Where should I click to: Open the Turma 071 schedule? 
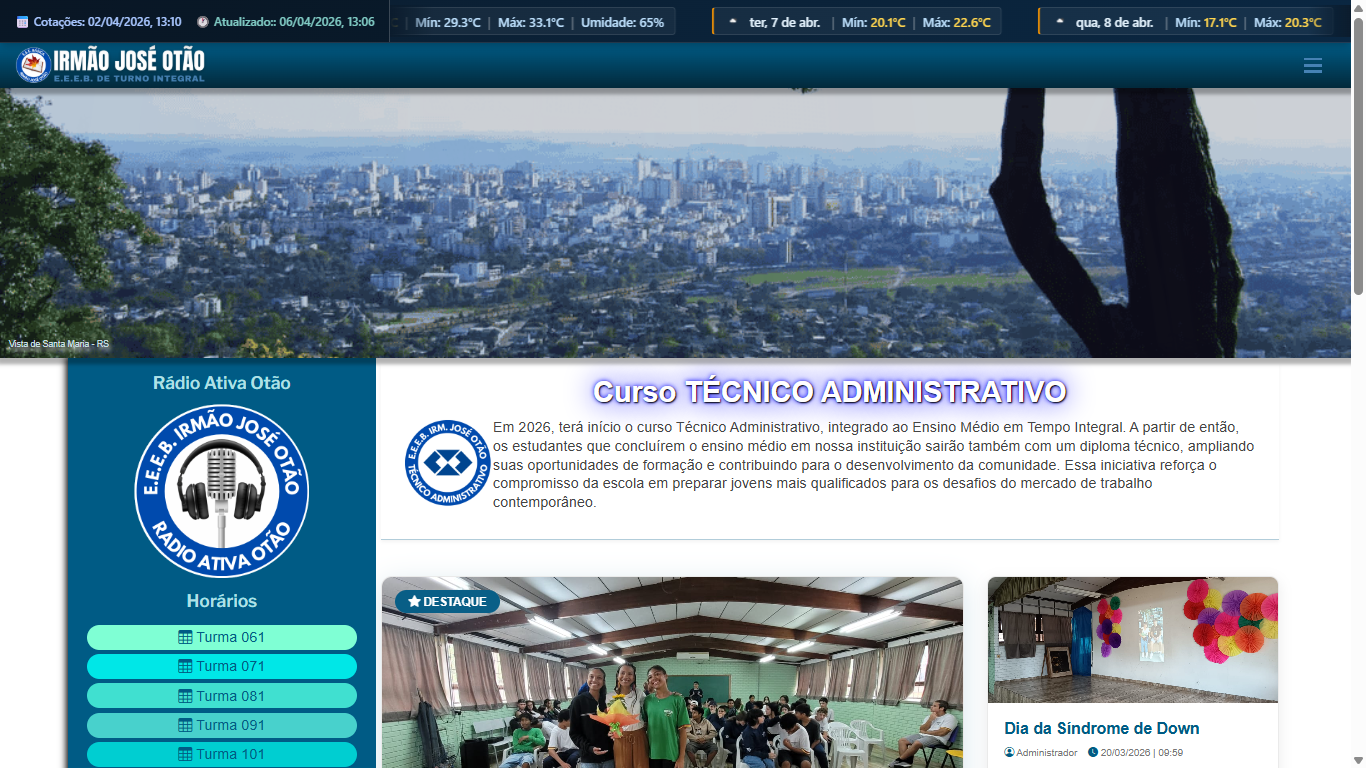221,666
